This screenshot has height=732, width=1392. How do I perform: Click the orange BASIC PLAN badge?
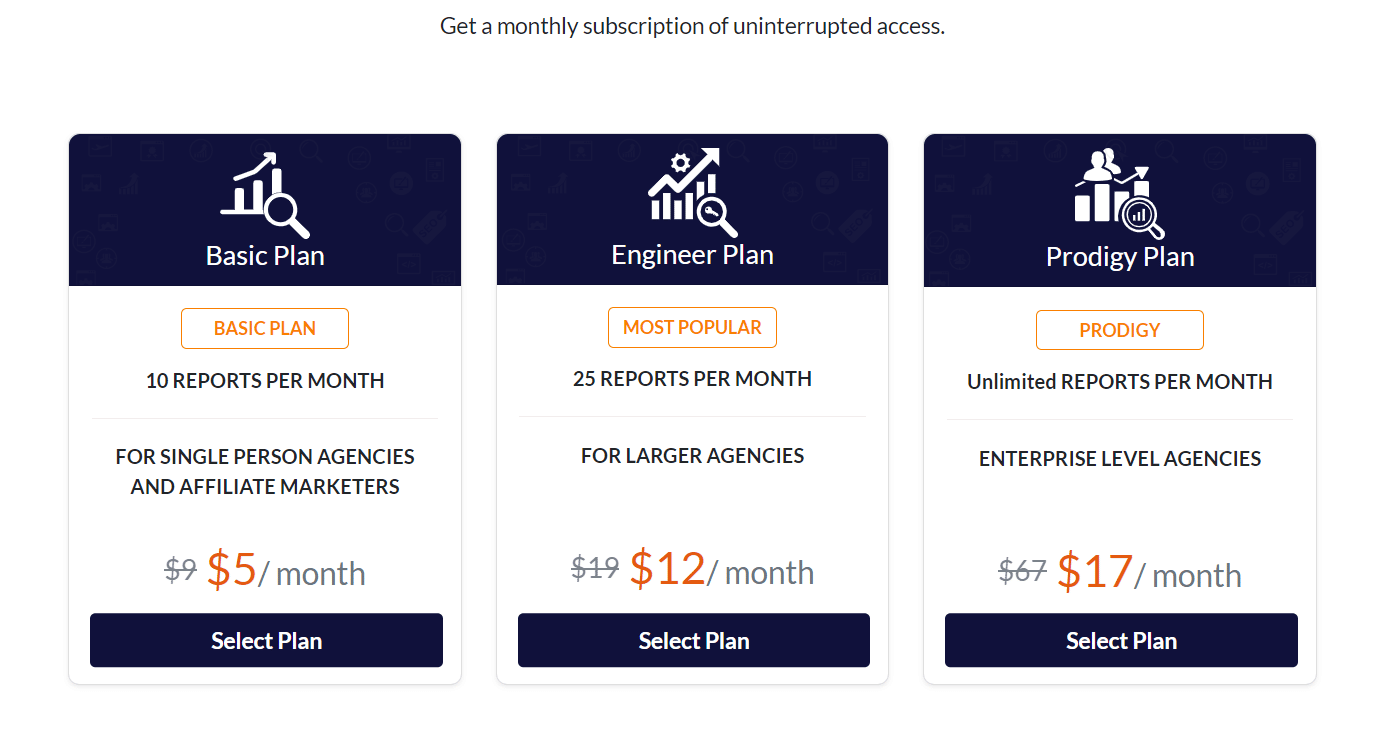pos(265,328)
